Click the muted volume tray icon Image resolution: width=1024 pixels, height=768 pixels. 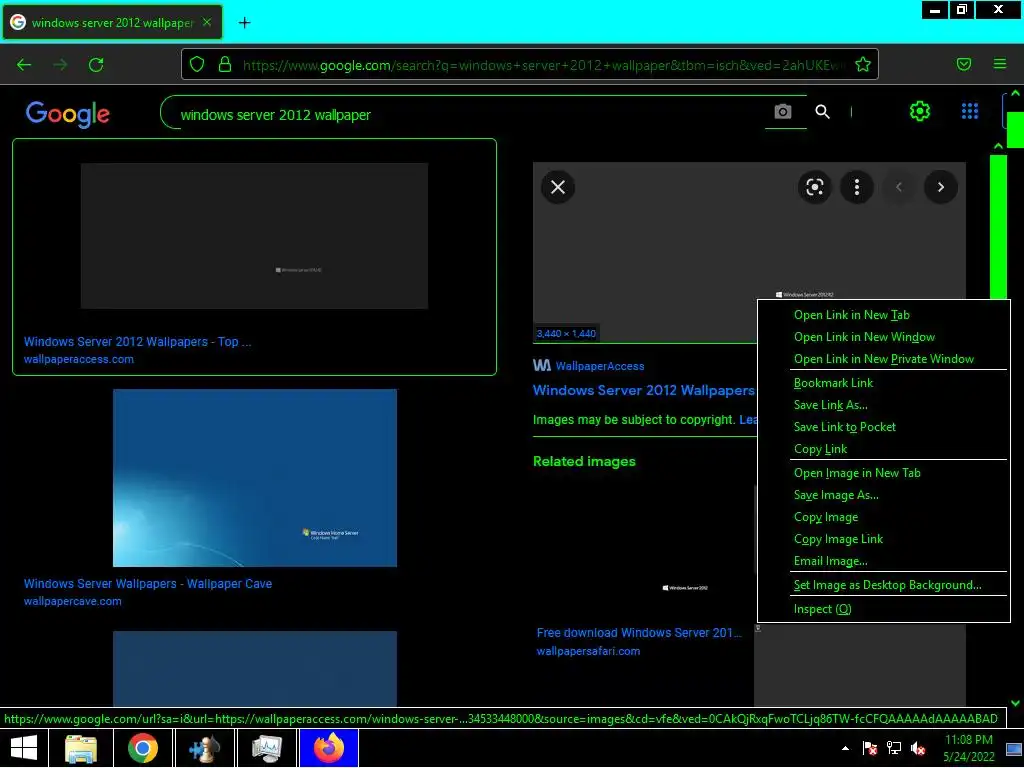pos(918,748)
